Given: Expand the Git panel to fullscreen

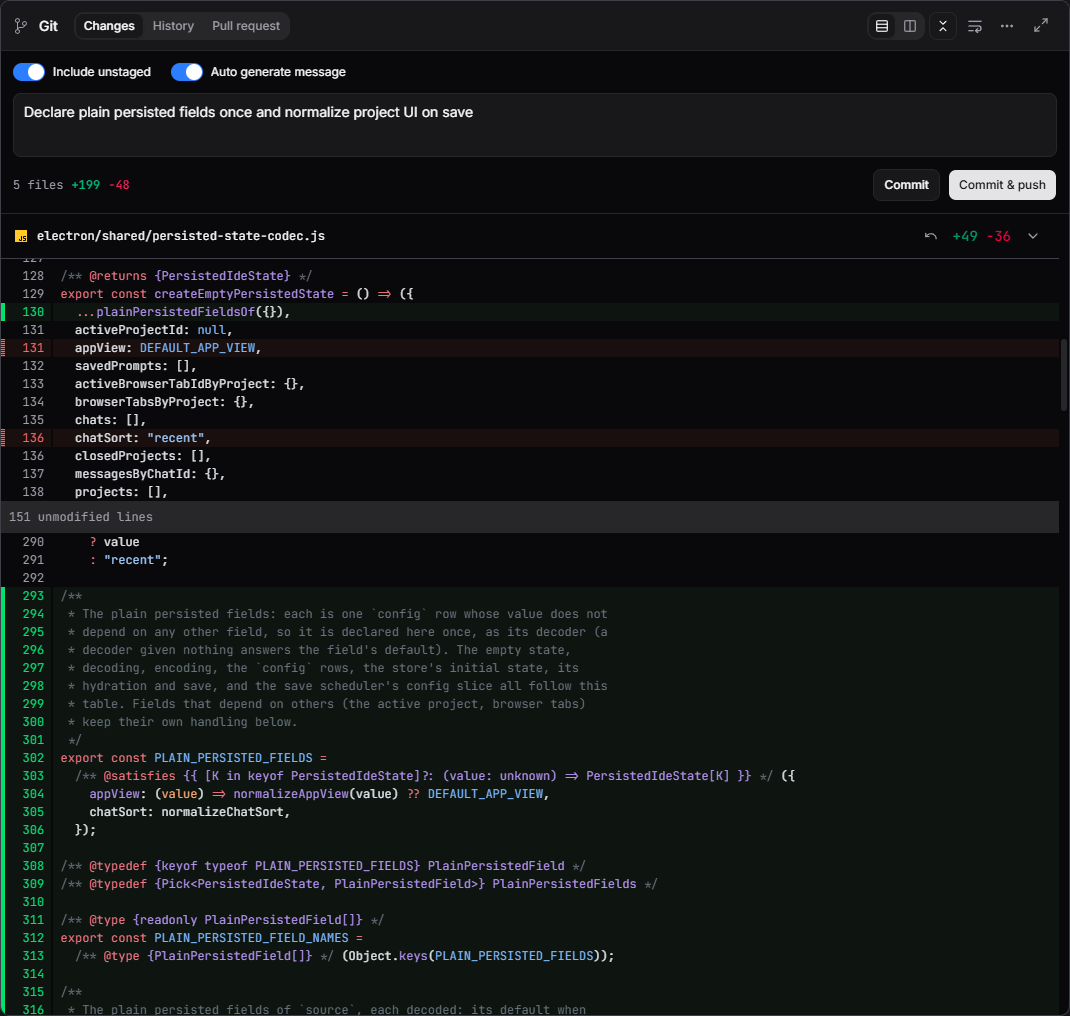Looking at the screenshot, I should coord(1041,26).
